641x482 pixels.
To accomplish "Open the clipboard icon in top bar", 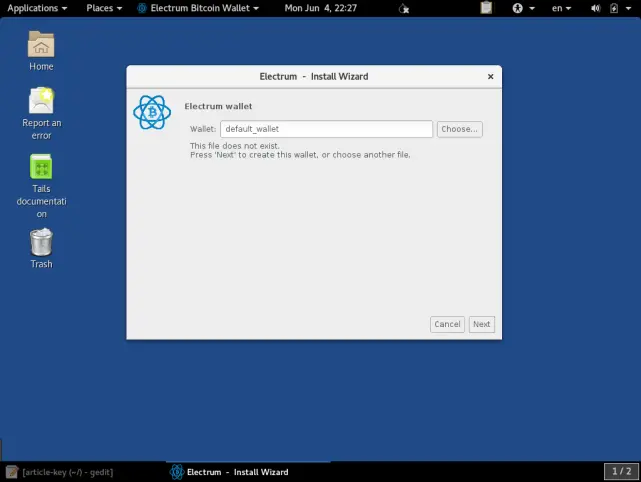I will [x=486, y=8].
